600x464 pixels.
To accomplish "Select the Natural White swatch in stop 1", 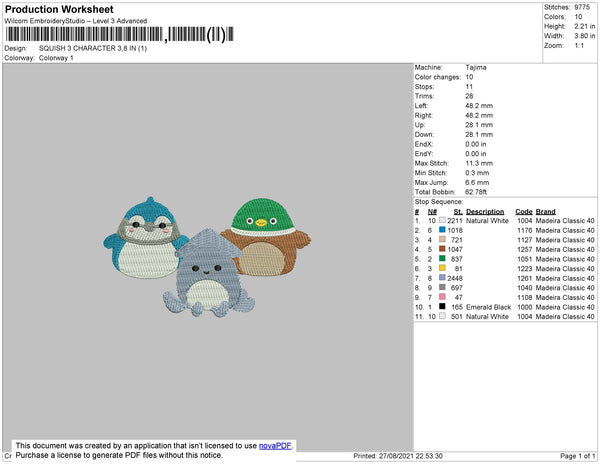I will pyautogui.click(x=442, y=220).
